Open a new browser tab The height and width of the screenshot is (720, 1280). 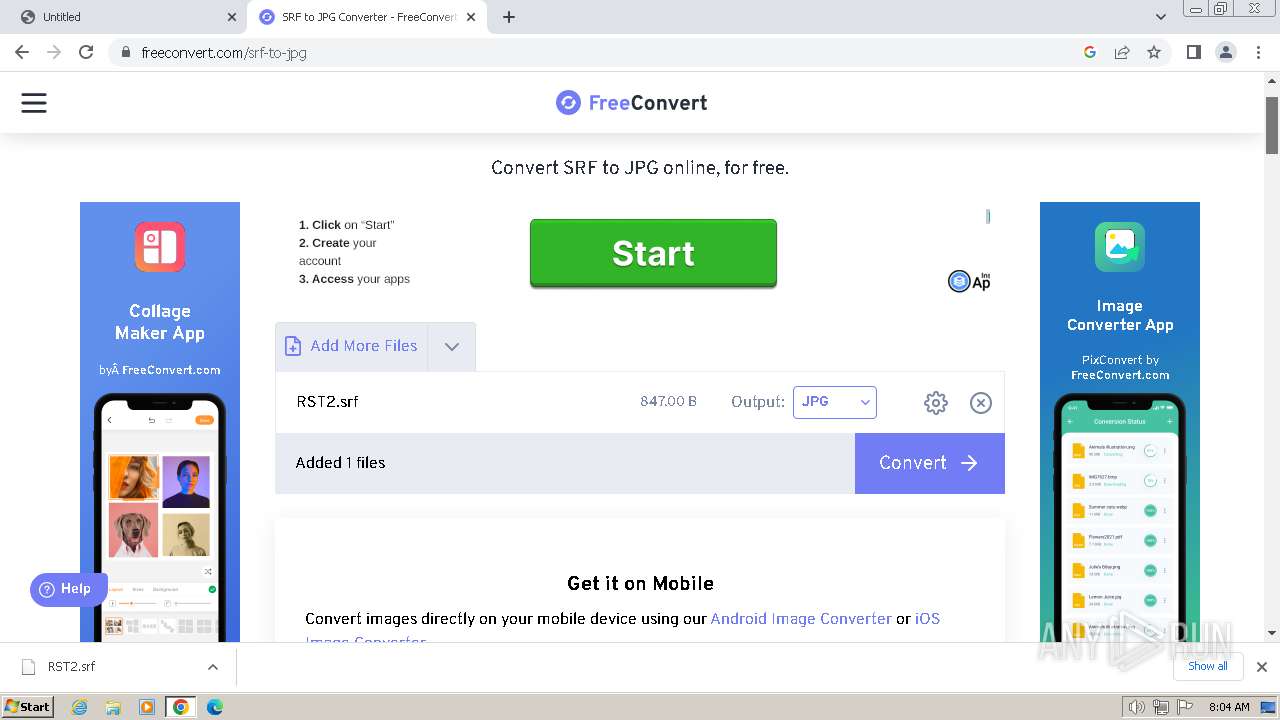click(509, 17)
